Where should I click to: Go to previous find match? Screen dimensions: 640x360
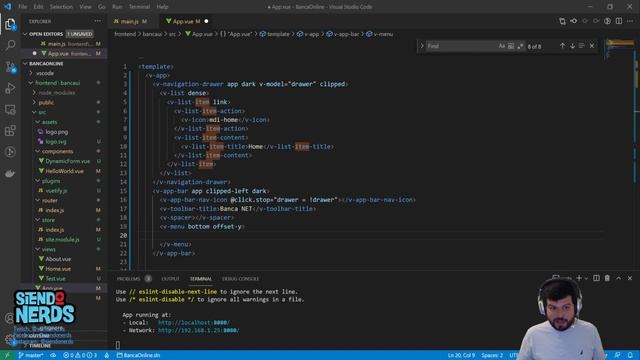tap(562, 46)
